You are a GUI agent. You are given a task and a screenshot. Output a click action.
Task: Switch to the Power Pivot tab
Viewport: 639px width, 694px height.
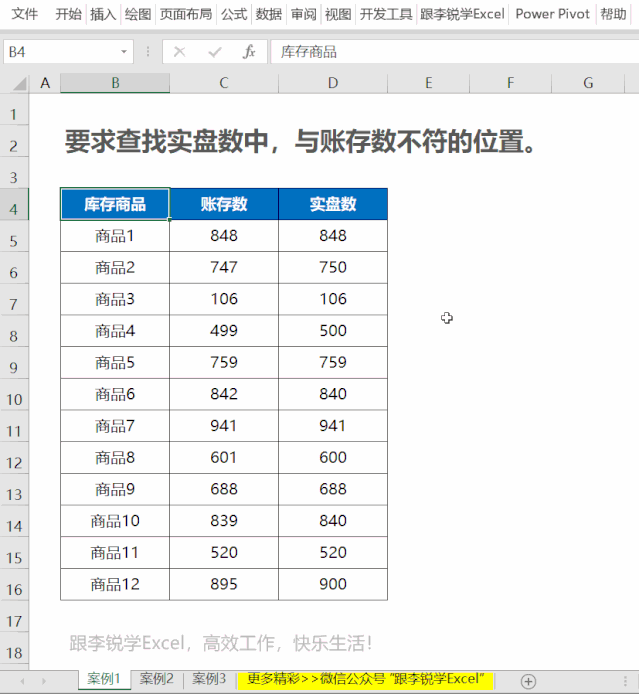tap(553, 14)
